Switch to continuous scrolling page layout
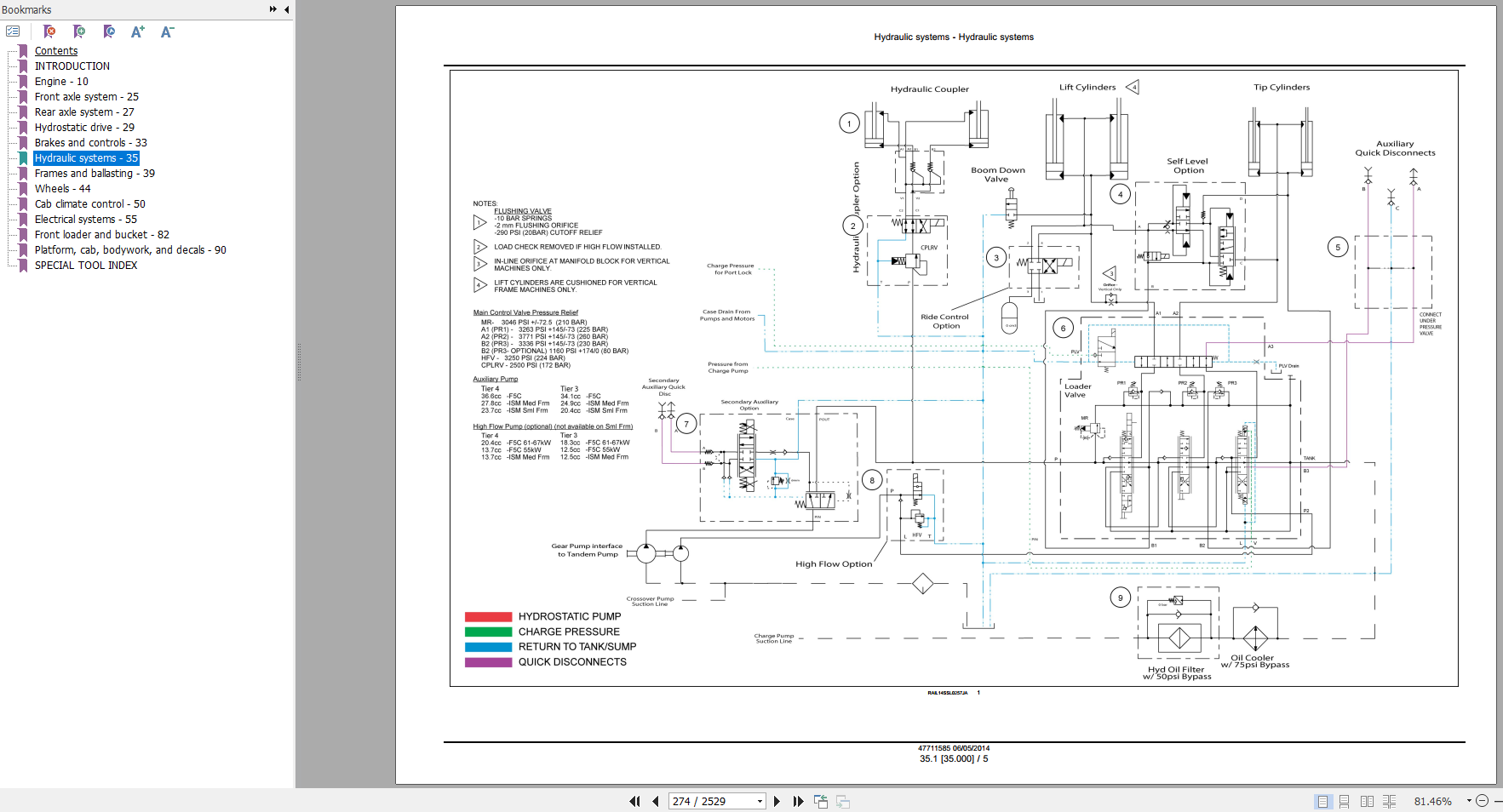 coord(1345,801)
